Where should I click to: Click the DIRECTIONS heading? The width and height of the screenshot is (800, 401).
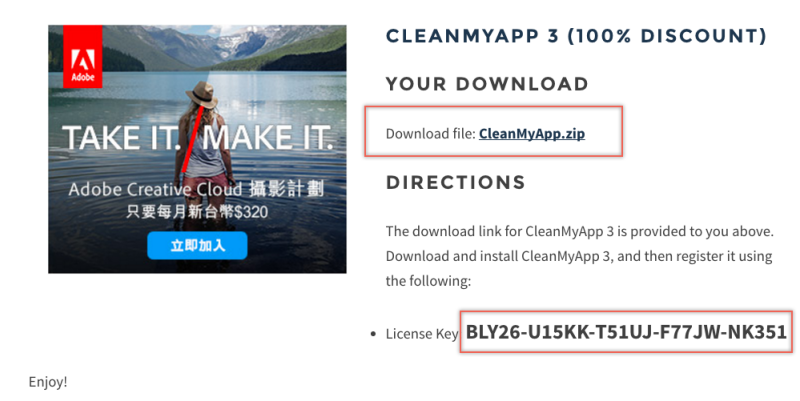click(456, 182)
